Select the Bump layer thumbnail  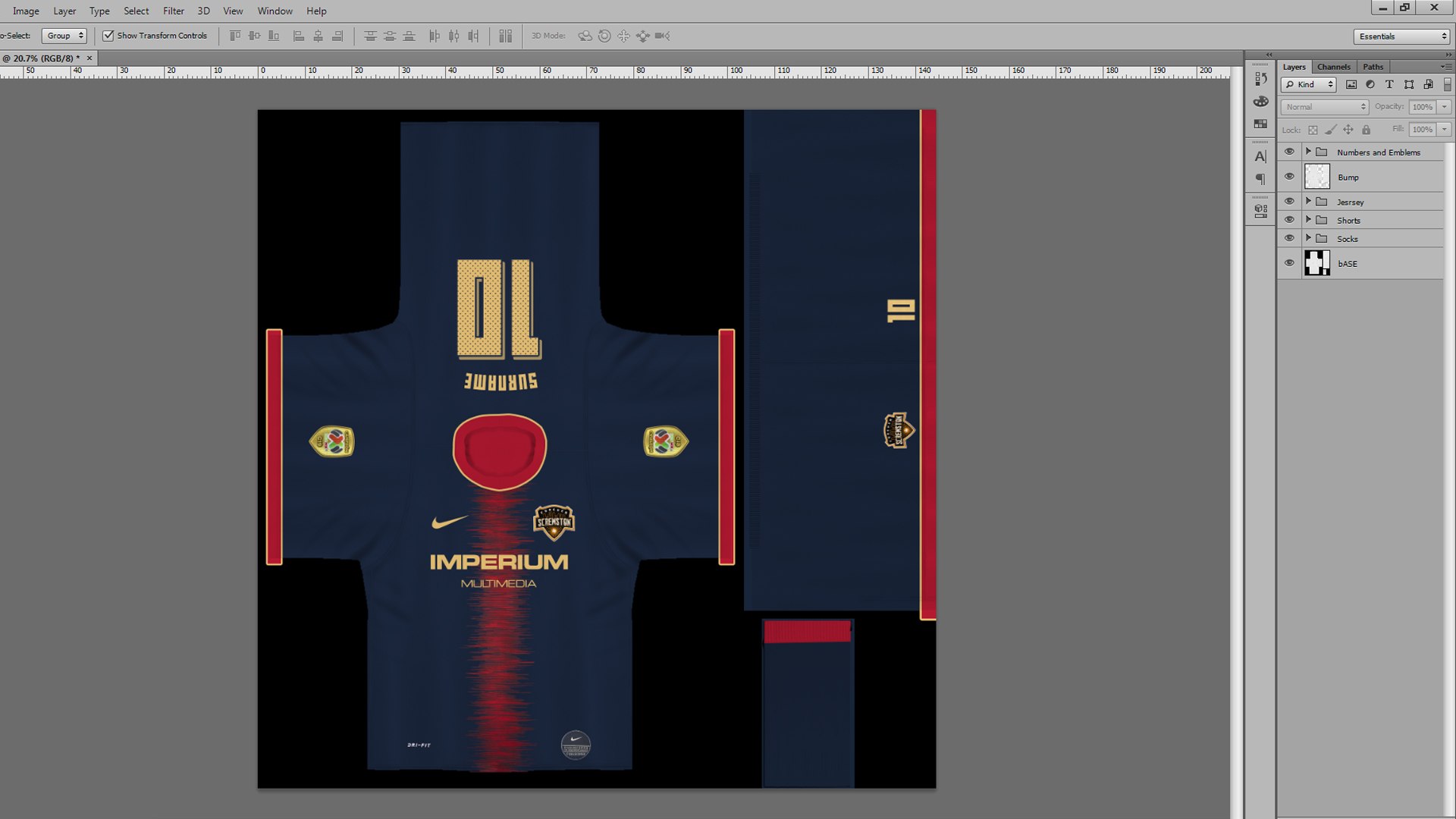[x=1317, y=177]
